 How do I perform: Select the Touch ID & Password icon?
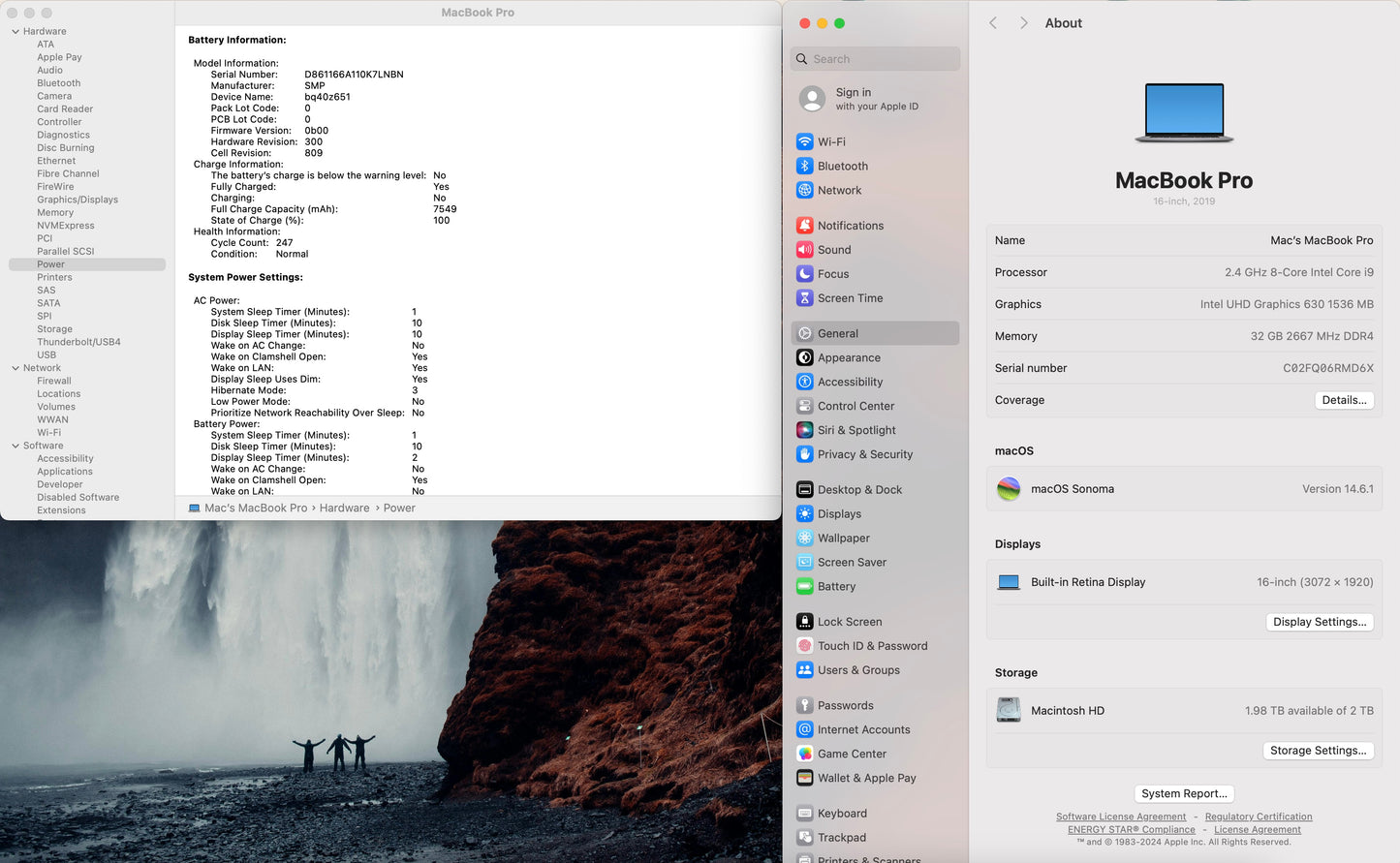click(x=804, y=646)
